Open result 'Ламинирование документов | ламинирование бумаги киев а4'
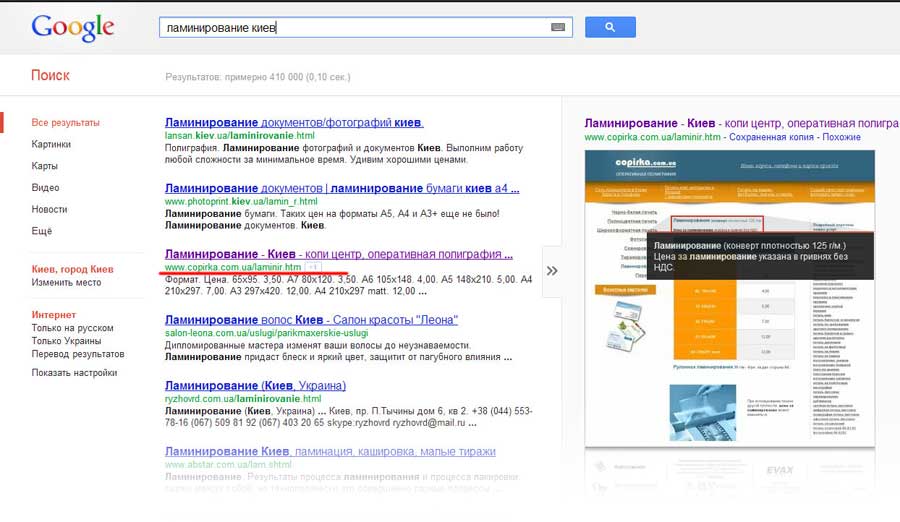This screenshot has height=522, width=900. (x=342, y=188)
